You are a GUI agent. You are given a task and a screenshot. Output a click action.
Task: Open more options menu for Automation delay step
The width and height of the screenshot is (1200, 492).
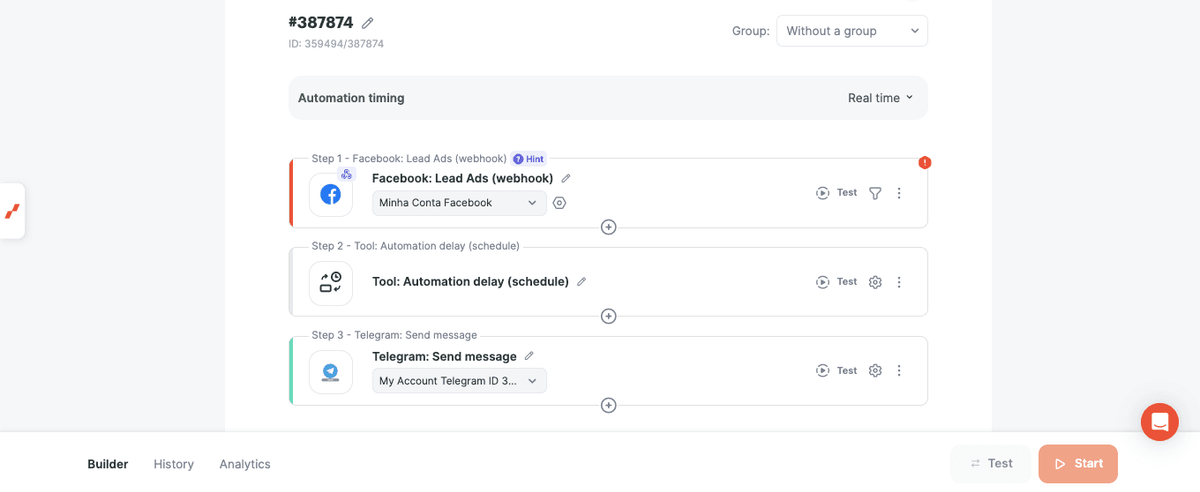click(x=899, y=282)
